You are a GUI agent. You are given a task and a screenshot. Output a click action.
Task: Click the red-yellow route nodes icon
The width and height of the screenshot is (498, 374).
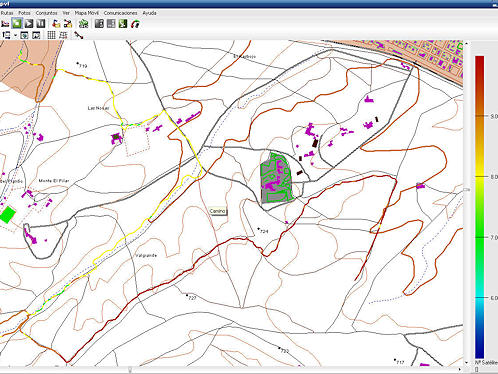[68, 23]
